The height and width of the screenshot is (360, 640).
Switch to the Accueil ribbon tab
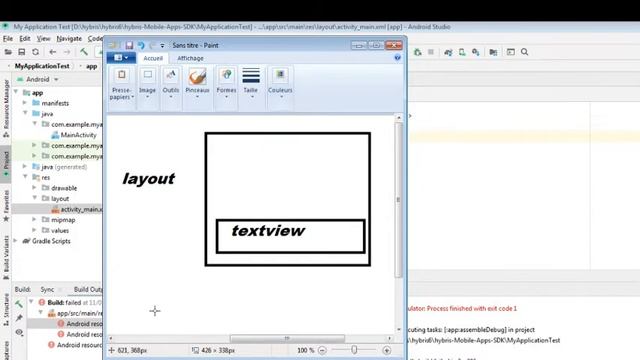pyautogui.click(x=153, y=58)
